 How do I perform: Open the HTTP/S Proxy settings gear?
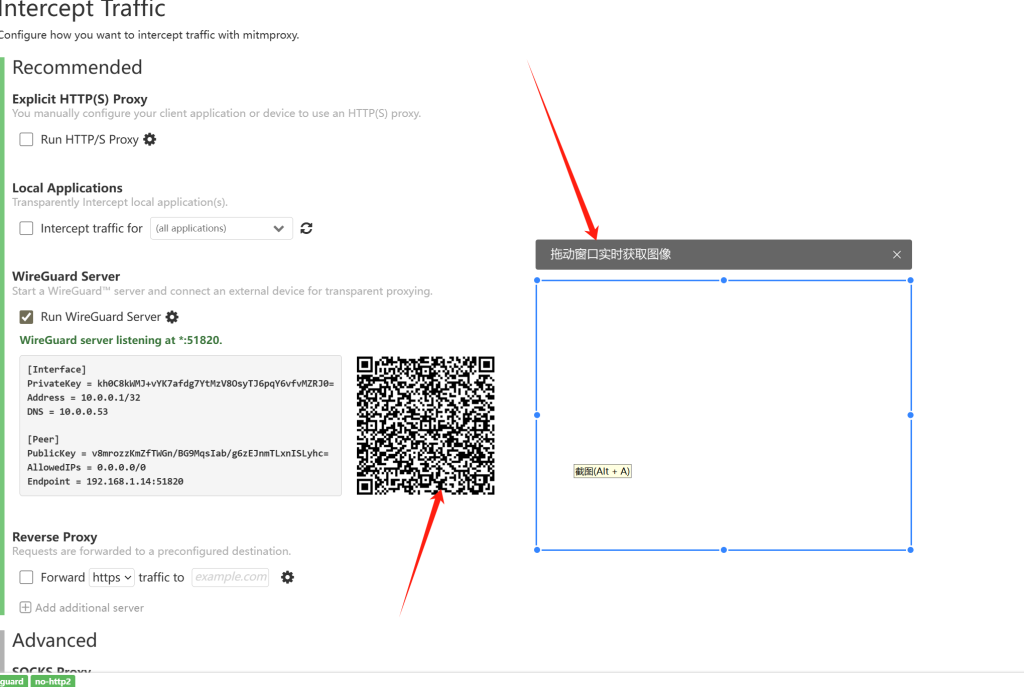[x=150, y=140]
